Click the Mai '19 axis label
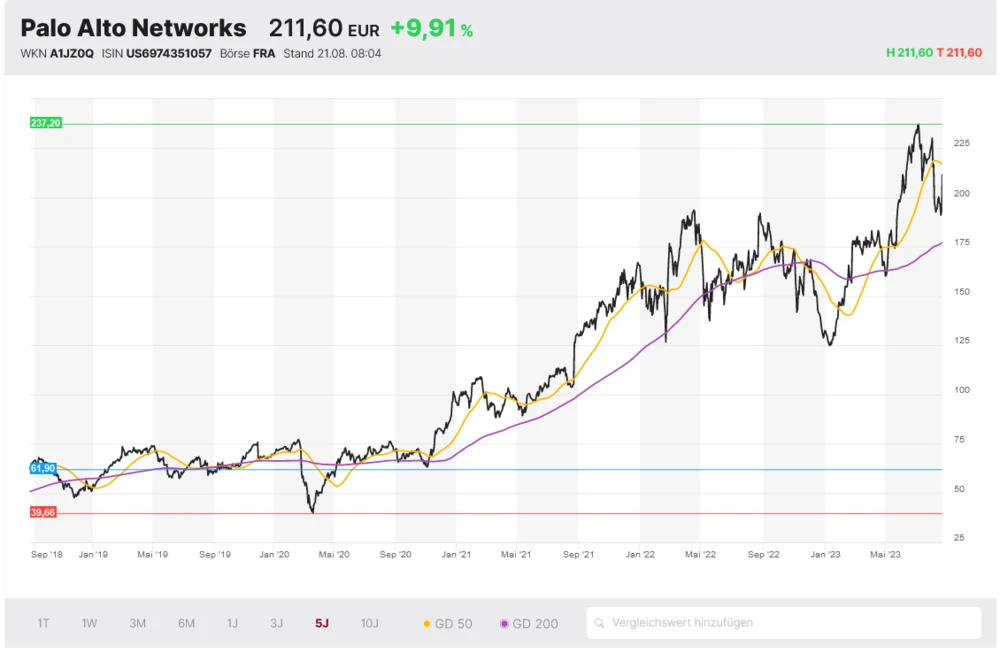 point(152,554)
